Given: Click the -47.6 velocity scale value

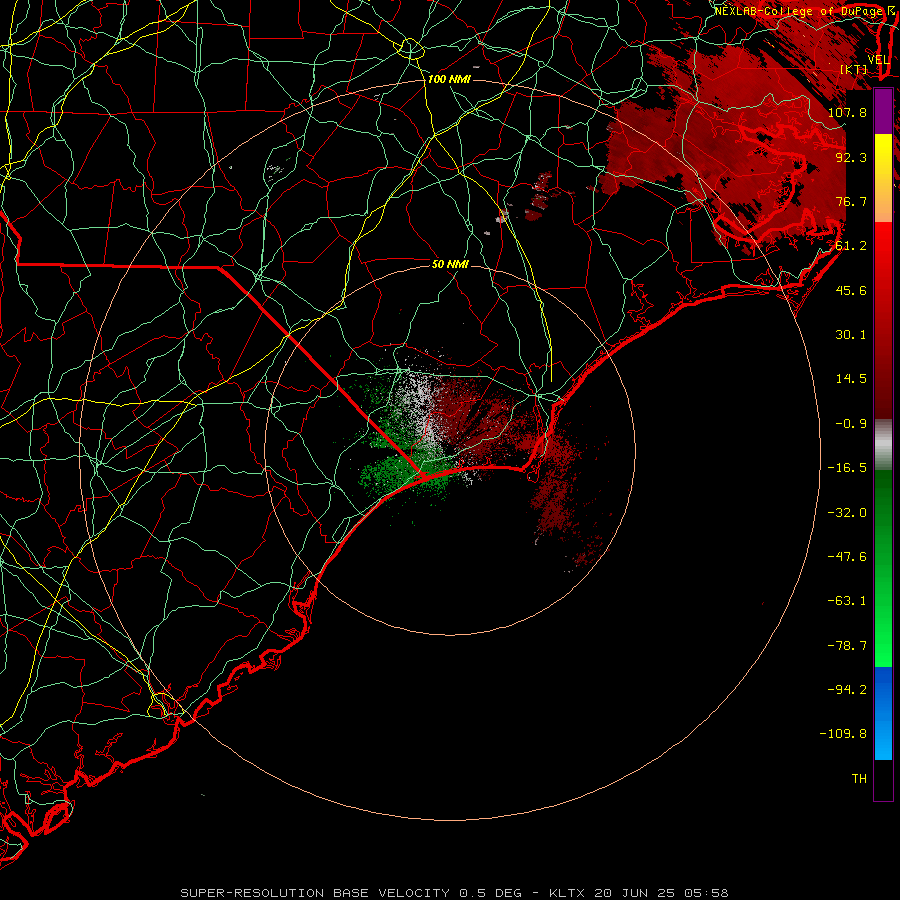Looking at the screenshot, I should (x=847, y=557).
